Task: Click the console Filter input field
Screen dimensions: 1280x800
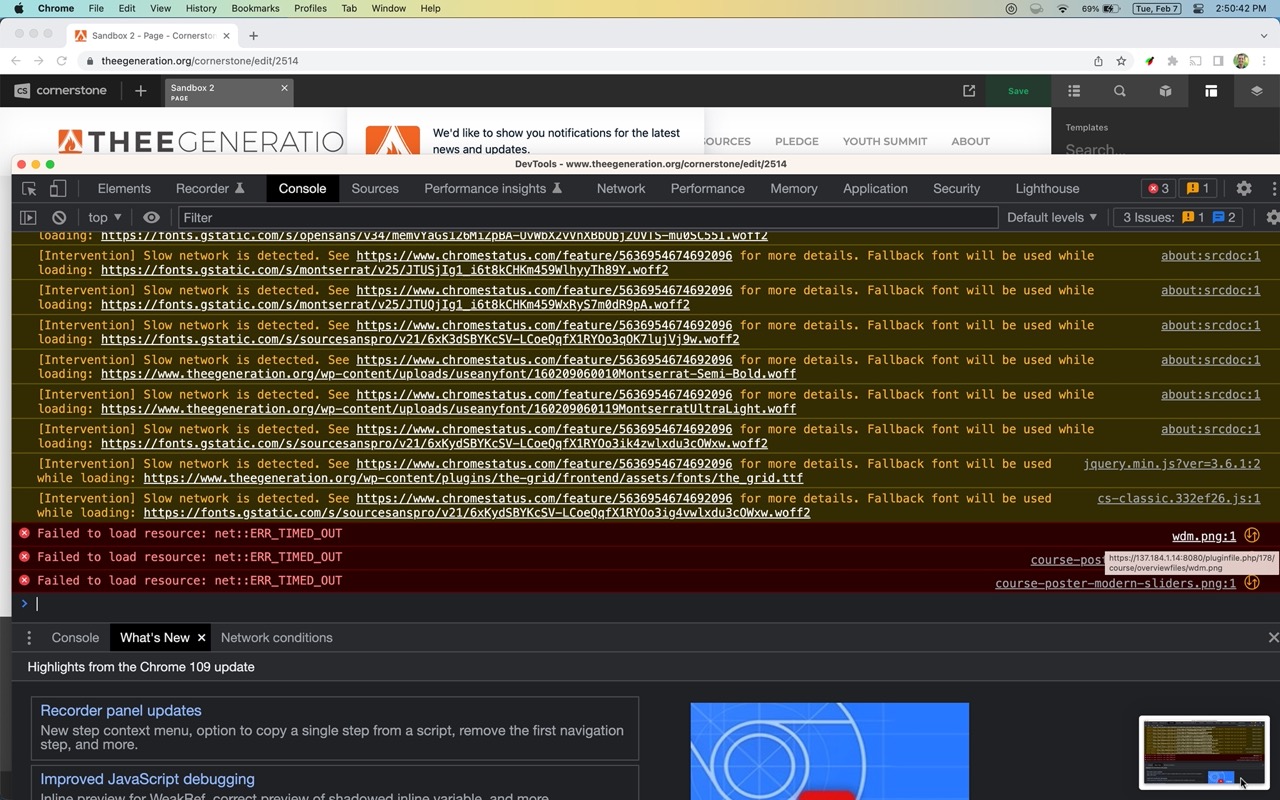Action: [x=587, y=218]
